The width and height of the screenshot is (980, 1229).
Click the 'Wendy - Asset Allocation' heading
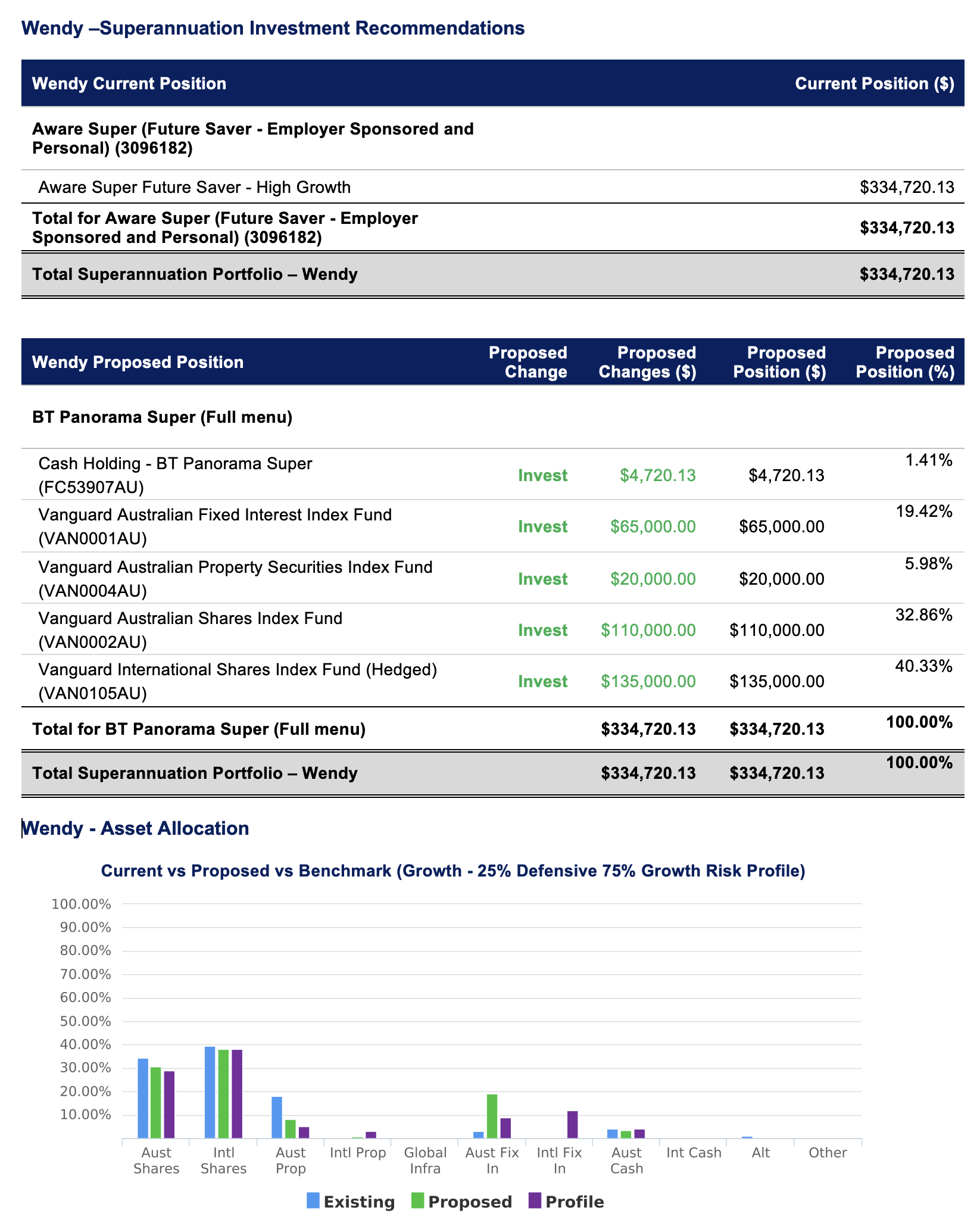pos(135,828)
